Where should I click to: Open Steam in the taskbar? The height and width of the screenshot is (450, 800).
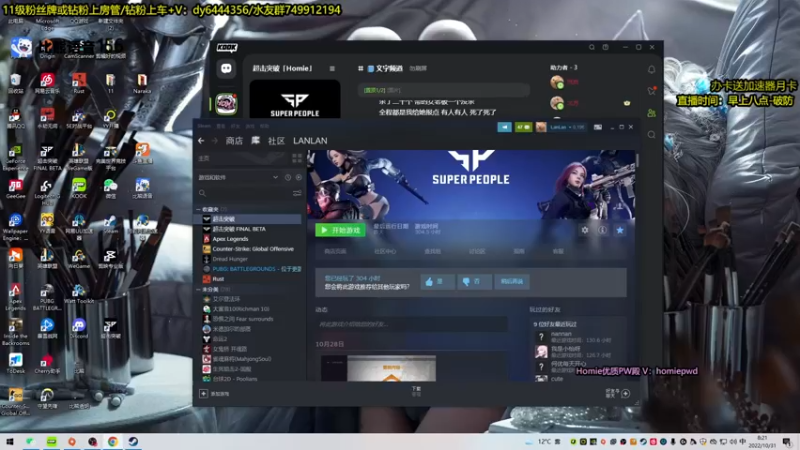pyautogui.click(x=133, y=442)
